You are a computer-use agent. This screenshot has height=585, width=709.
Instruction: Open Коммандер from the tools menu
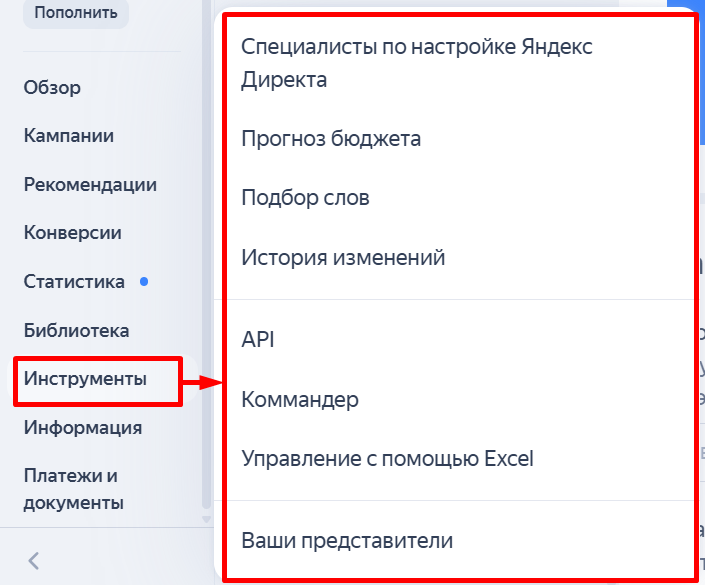pyautogui.click(x=299, y=399)
